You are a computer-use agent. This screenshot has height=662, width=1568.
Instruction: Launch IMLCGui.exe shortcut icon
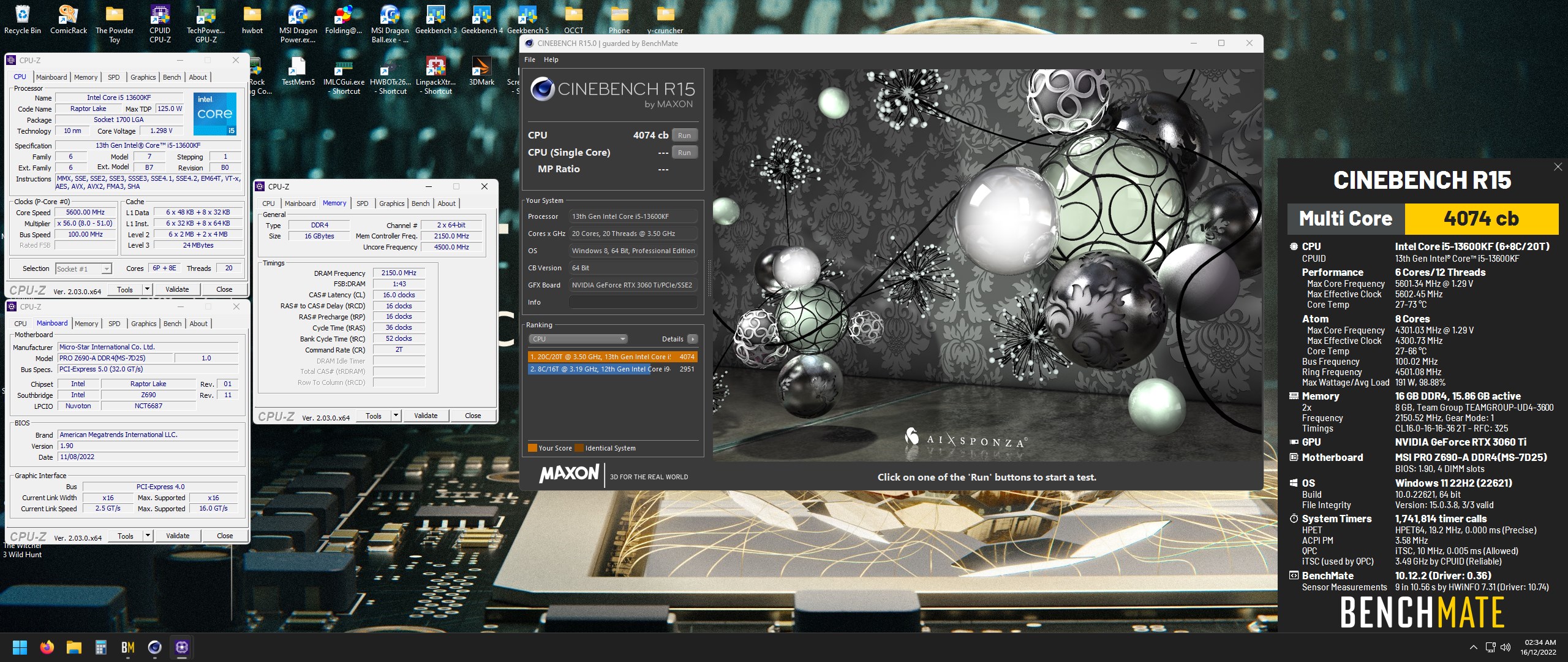point(344,75)
